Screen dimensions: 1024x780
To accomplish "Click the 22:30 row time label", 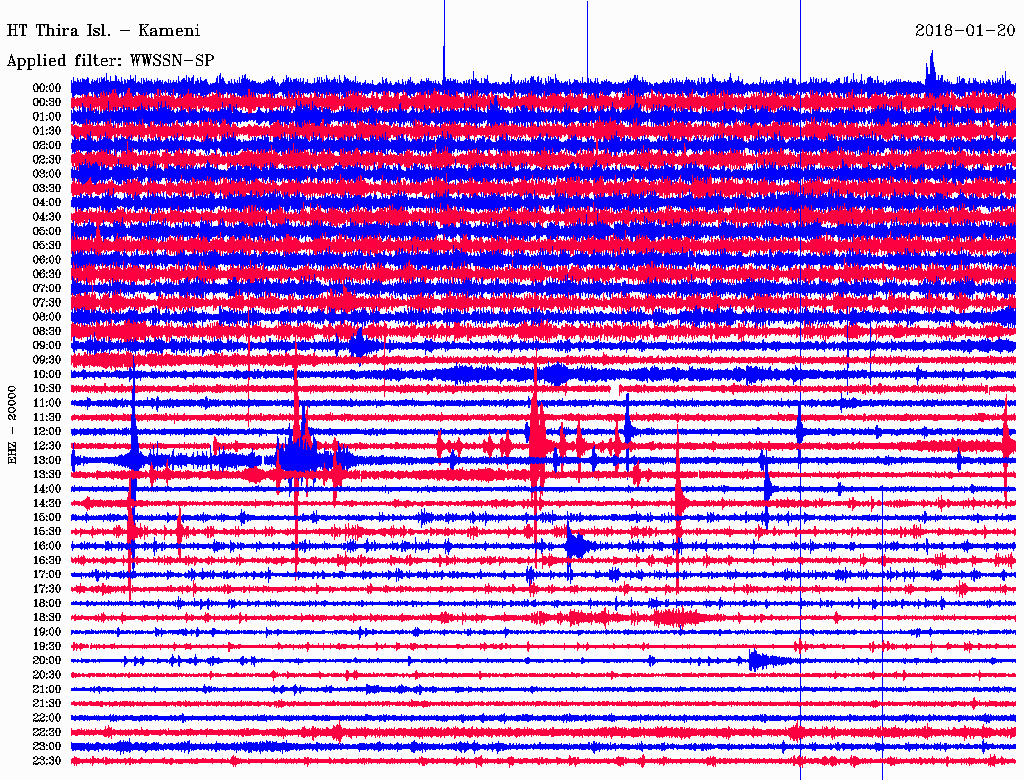I will (x=47, y=732).
